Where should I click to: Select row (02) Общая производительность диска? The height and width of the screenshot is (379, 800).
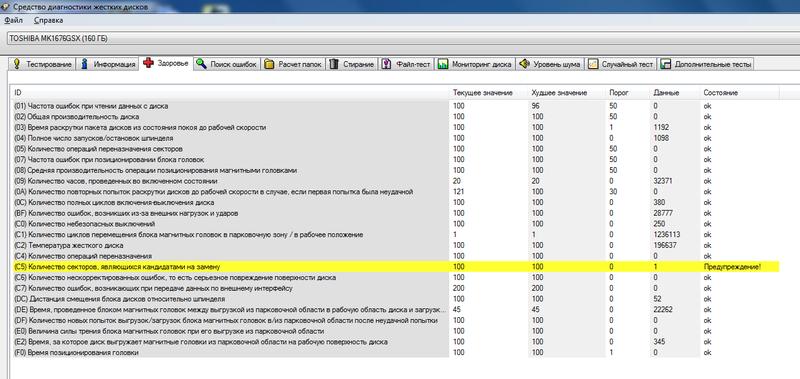pyautogui.click(x=395, y=117)
